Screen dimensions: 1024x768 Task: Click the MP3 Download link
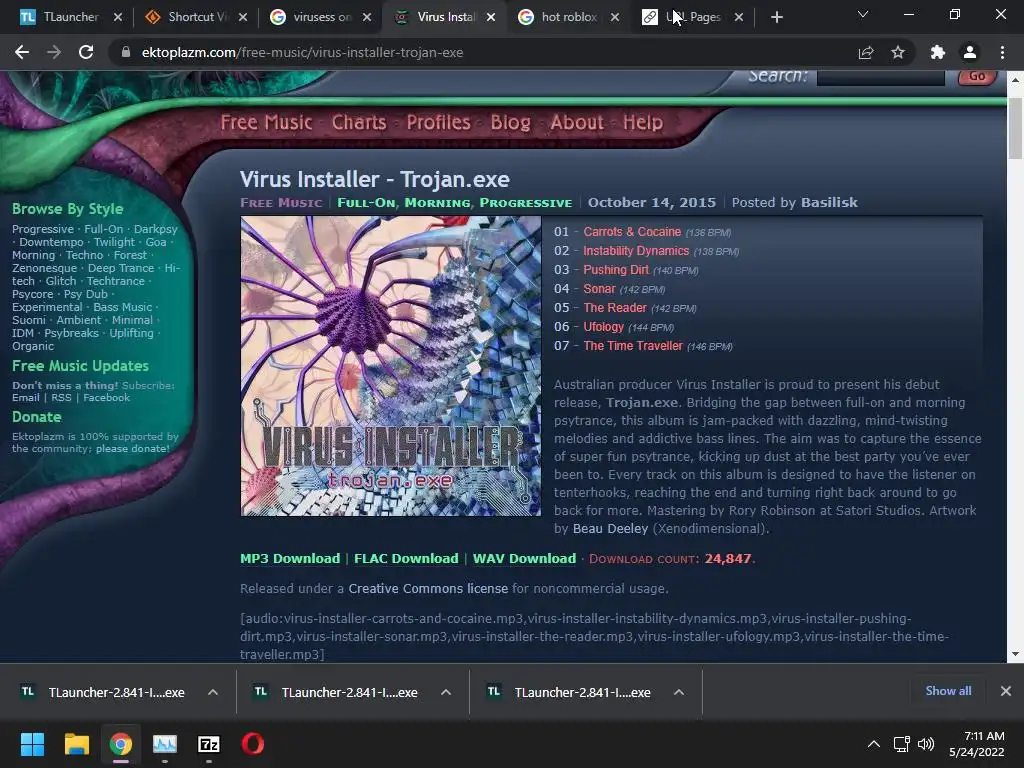[290, 558]
